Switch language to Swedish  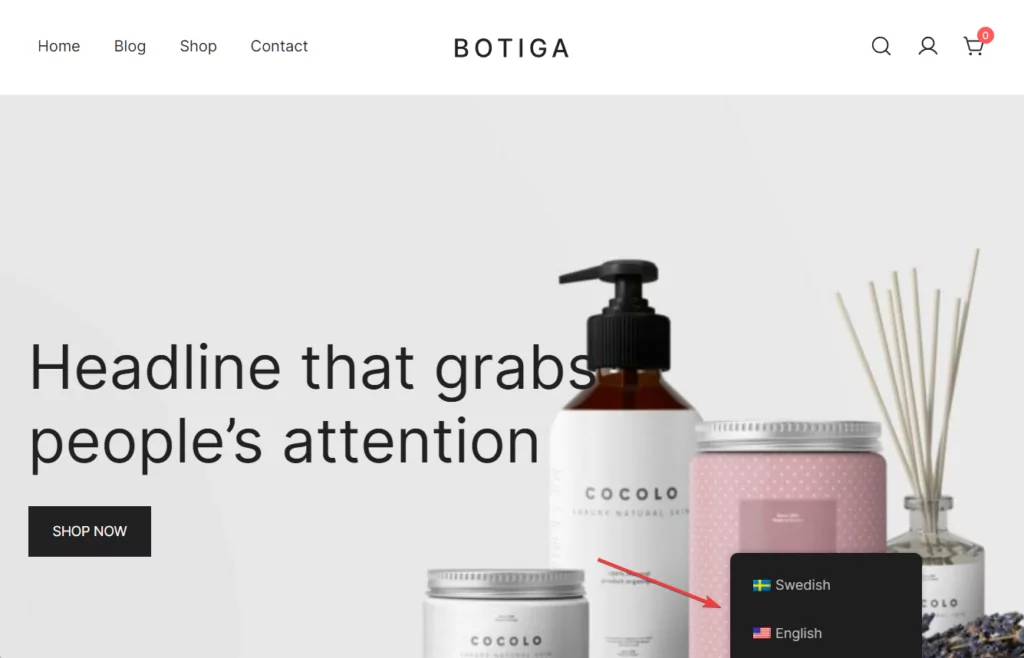pos(792,585)
